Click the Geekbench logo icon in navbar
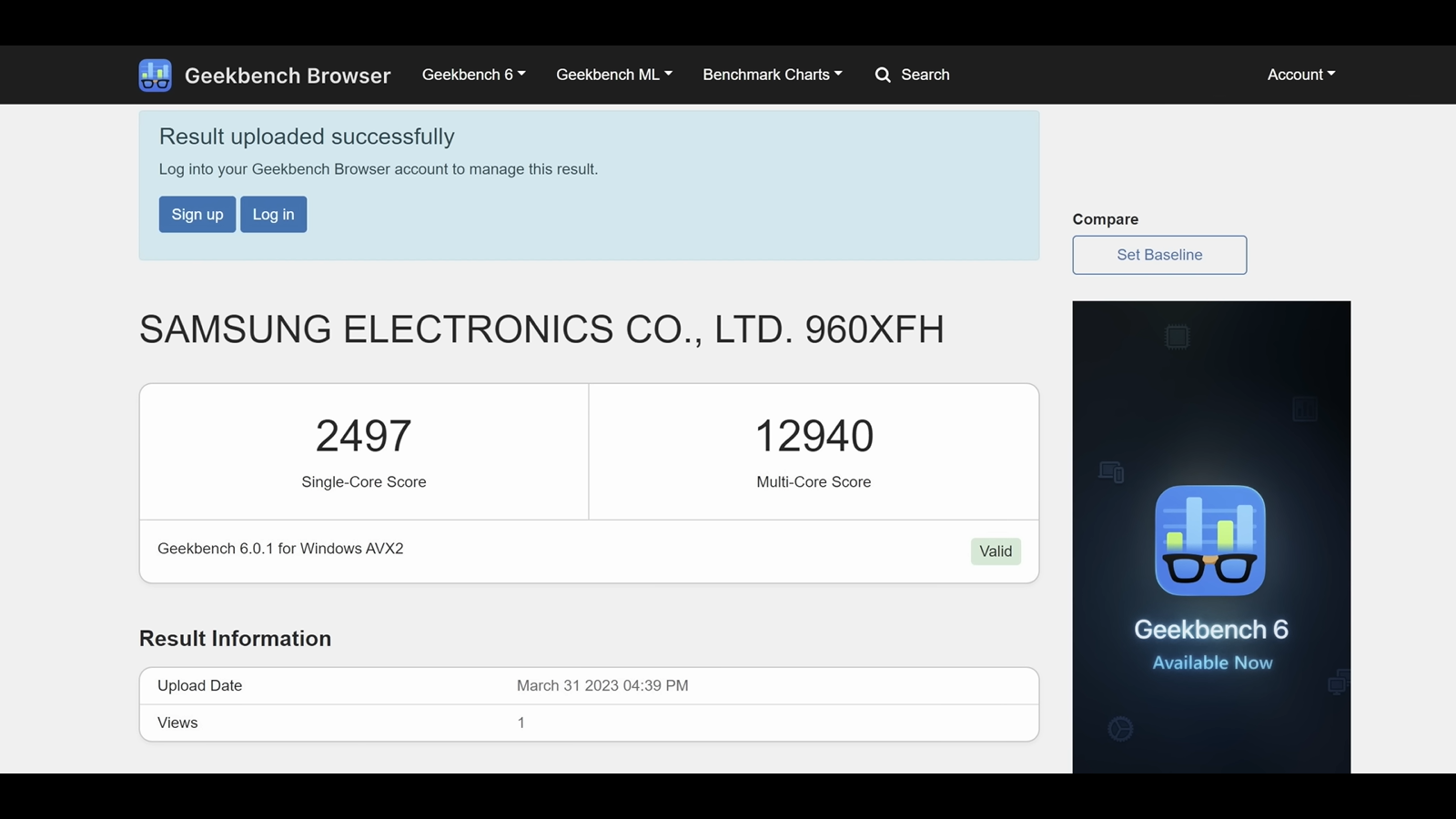 [155, 76]
